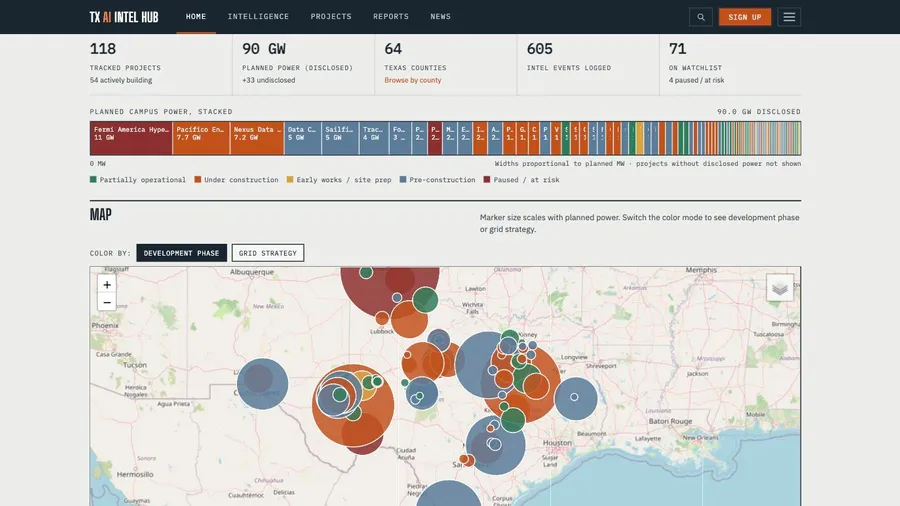Viewport: 900px width, 506px height.
Task: Click the blue Pre-construction legend square
Action: click(403, 180)
